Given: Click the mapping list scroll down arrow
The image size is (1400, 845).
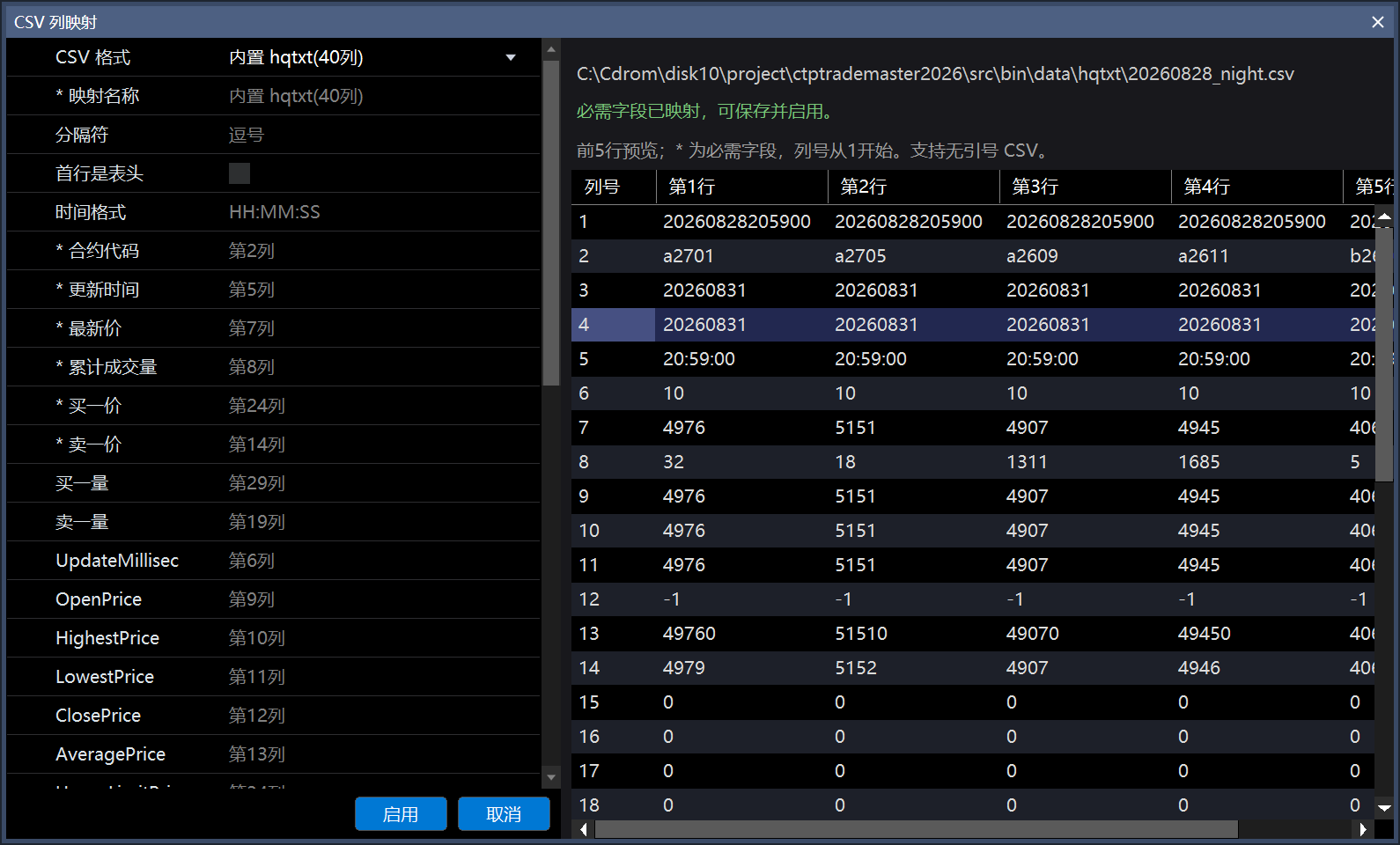Looking at the screenshot, I should (551, 776).
